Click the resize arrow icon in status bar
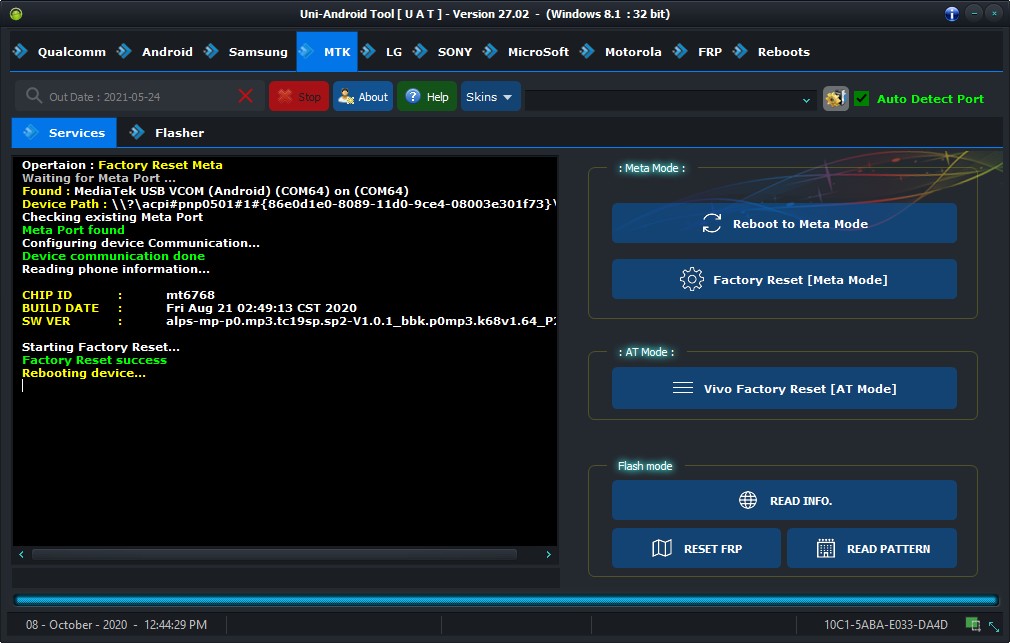 pyautogui.click(x=994, y=626)
